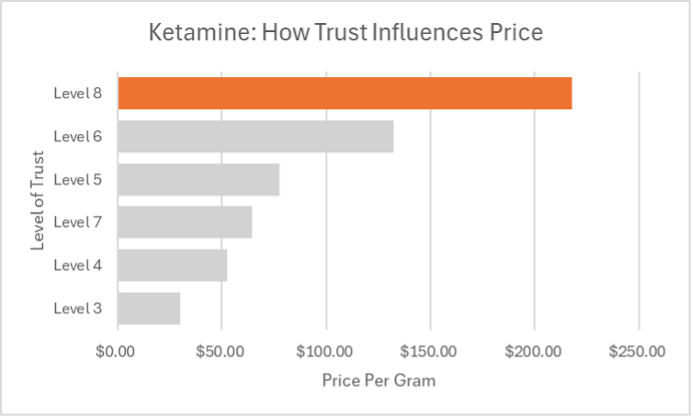Click the "Level 4" category label
The width and height of the screenshot is (693, 418).
click(78, 265)
